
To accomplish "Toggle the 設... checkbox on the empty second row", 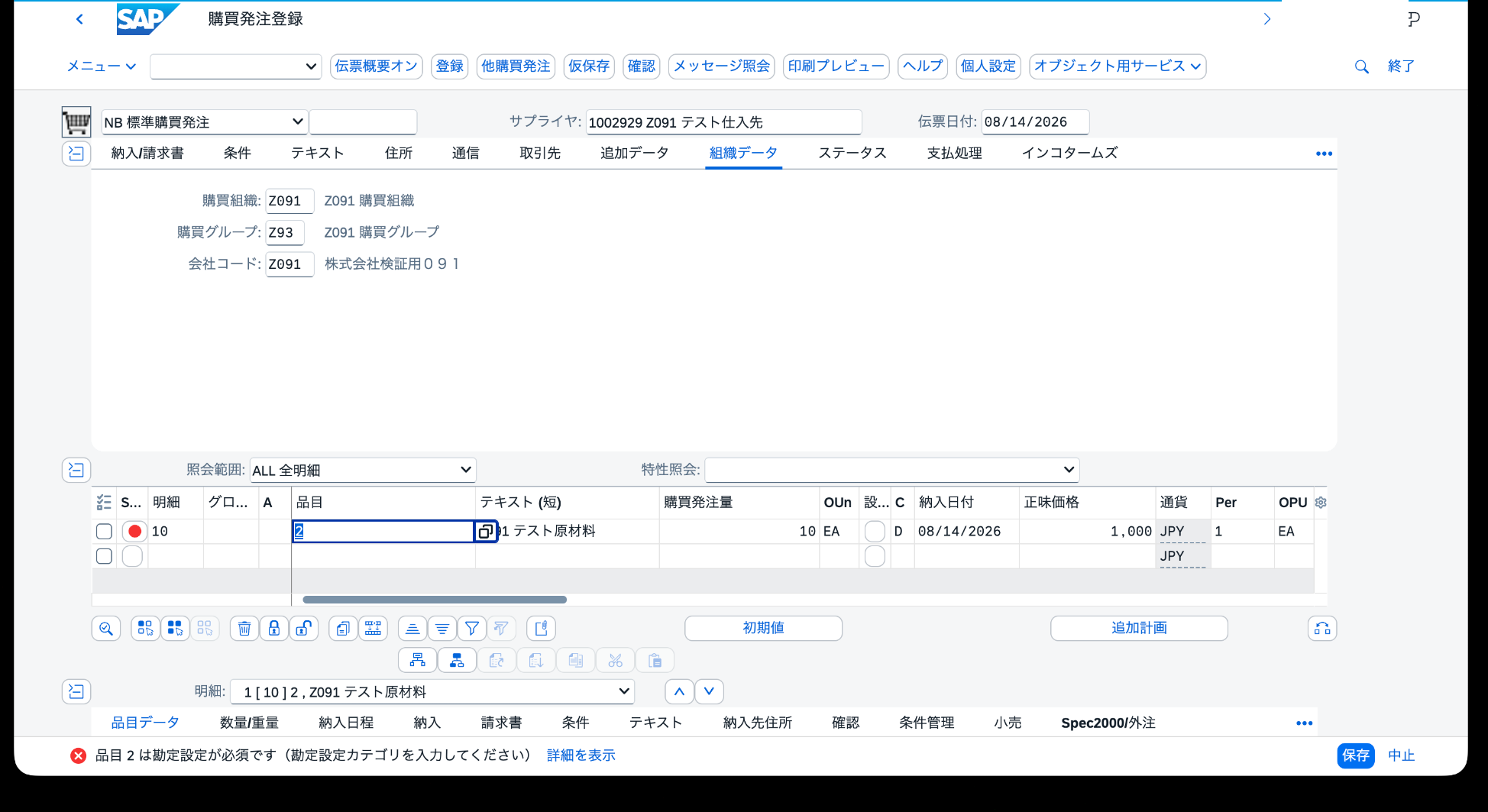I will click(875, 556).
